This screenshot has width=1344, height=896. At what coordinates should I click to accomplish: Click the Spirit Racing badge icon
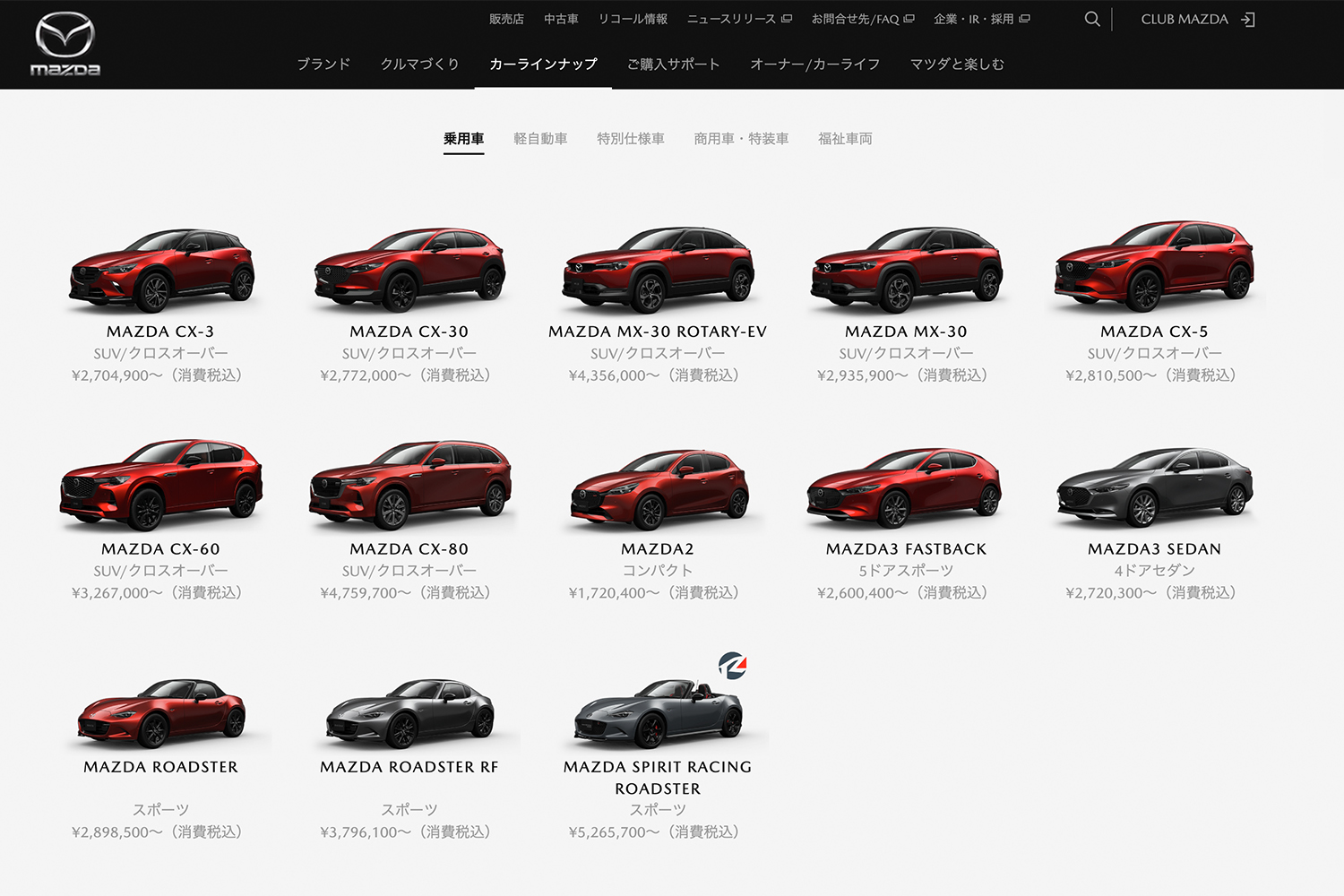pyautogui.click(x=732, y=666)
